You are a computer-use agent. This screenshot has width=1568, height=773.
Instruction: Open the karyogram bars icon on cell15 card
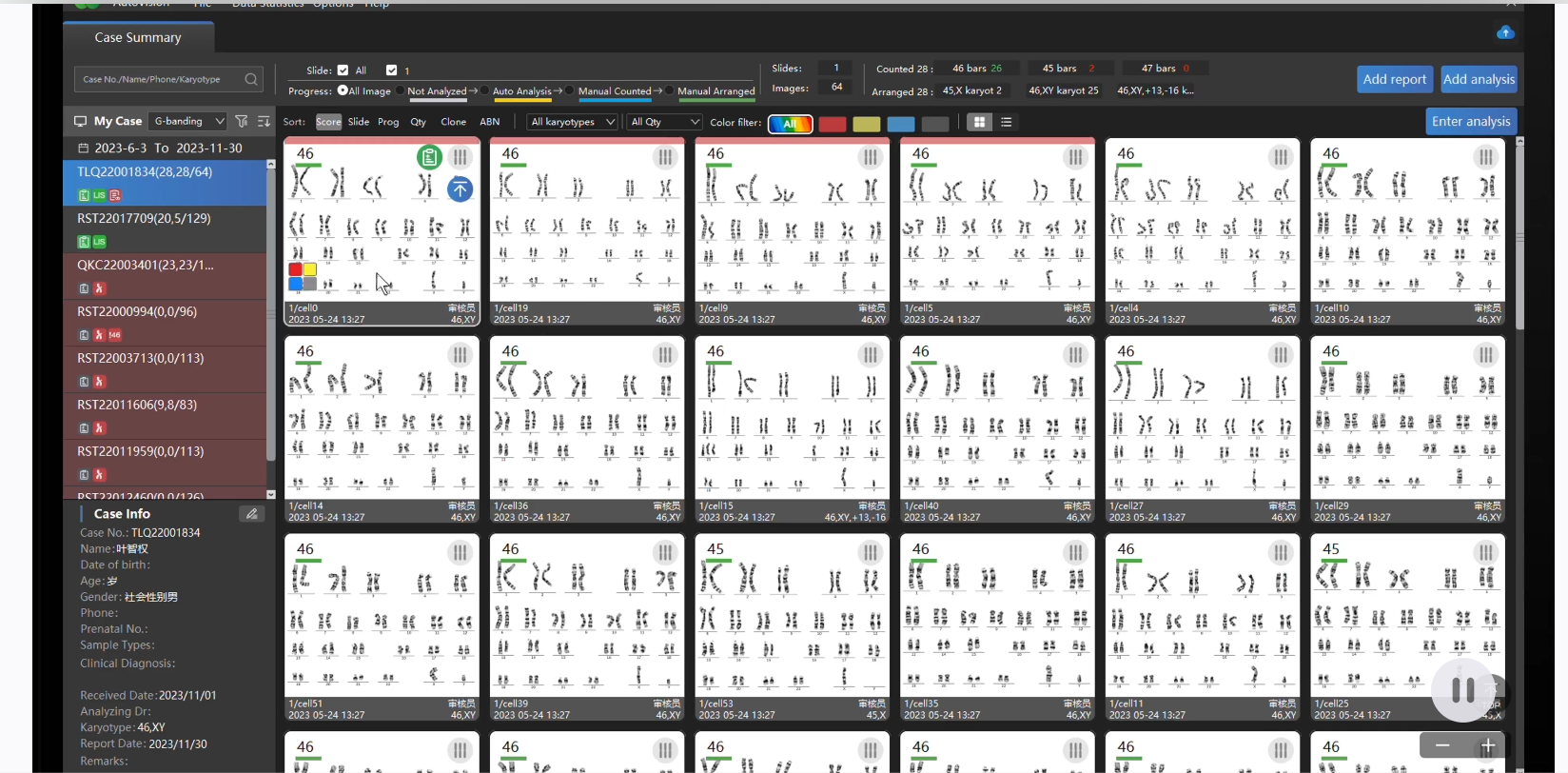point(871,355)
